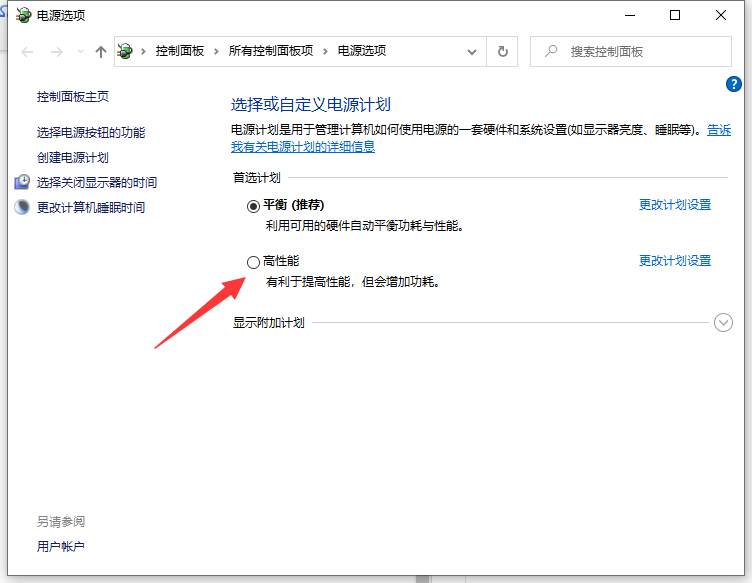The height and width of the screenshot is (583, 752).
Task: Select the 高性能 power plan radio button
Action: (x=253, y=262)
